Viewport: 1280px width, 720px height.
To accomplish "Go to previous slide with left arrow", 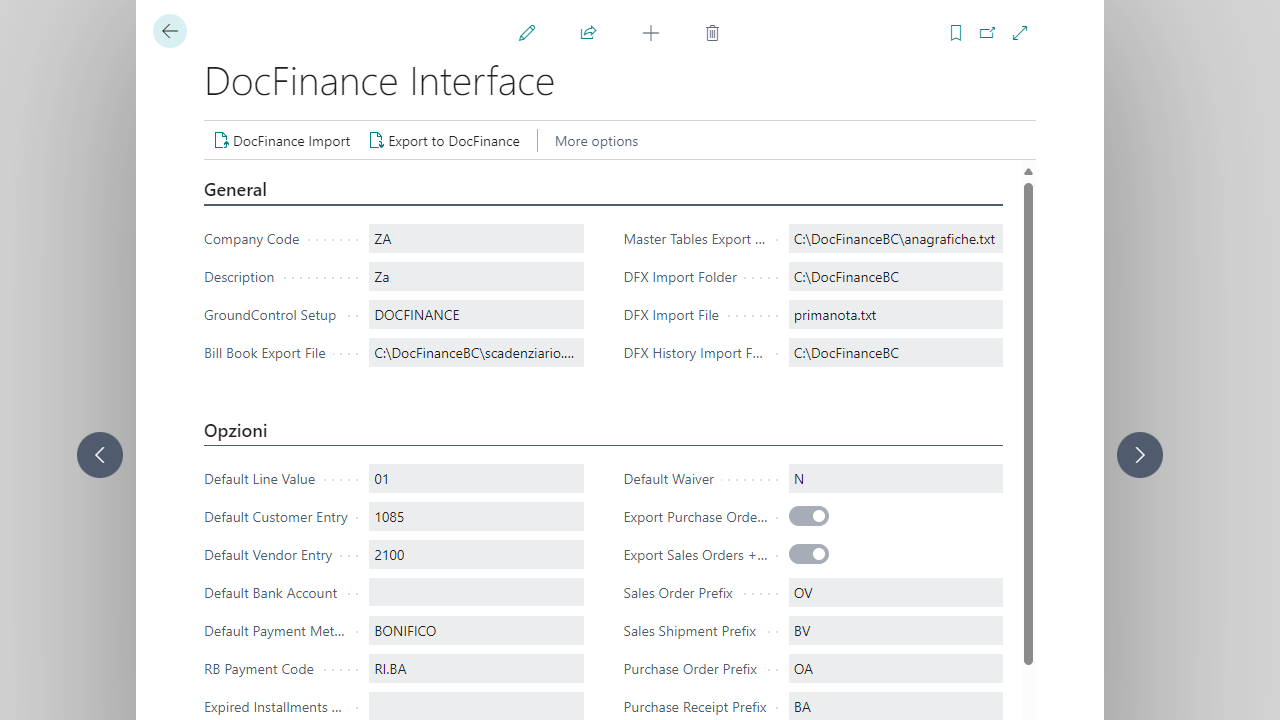I will pyautogui.click(x=100, y=455).
